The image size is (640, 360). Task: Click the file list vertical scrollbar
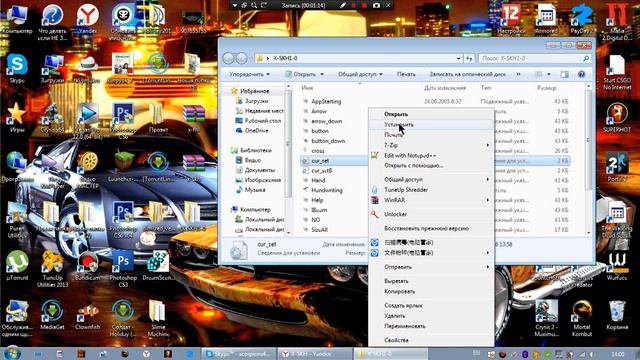click(x=588, y=159)
